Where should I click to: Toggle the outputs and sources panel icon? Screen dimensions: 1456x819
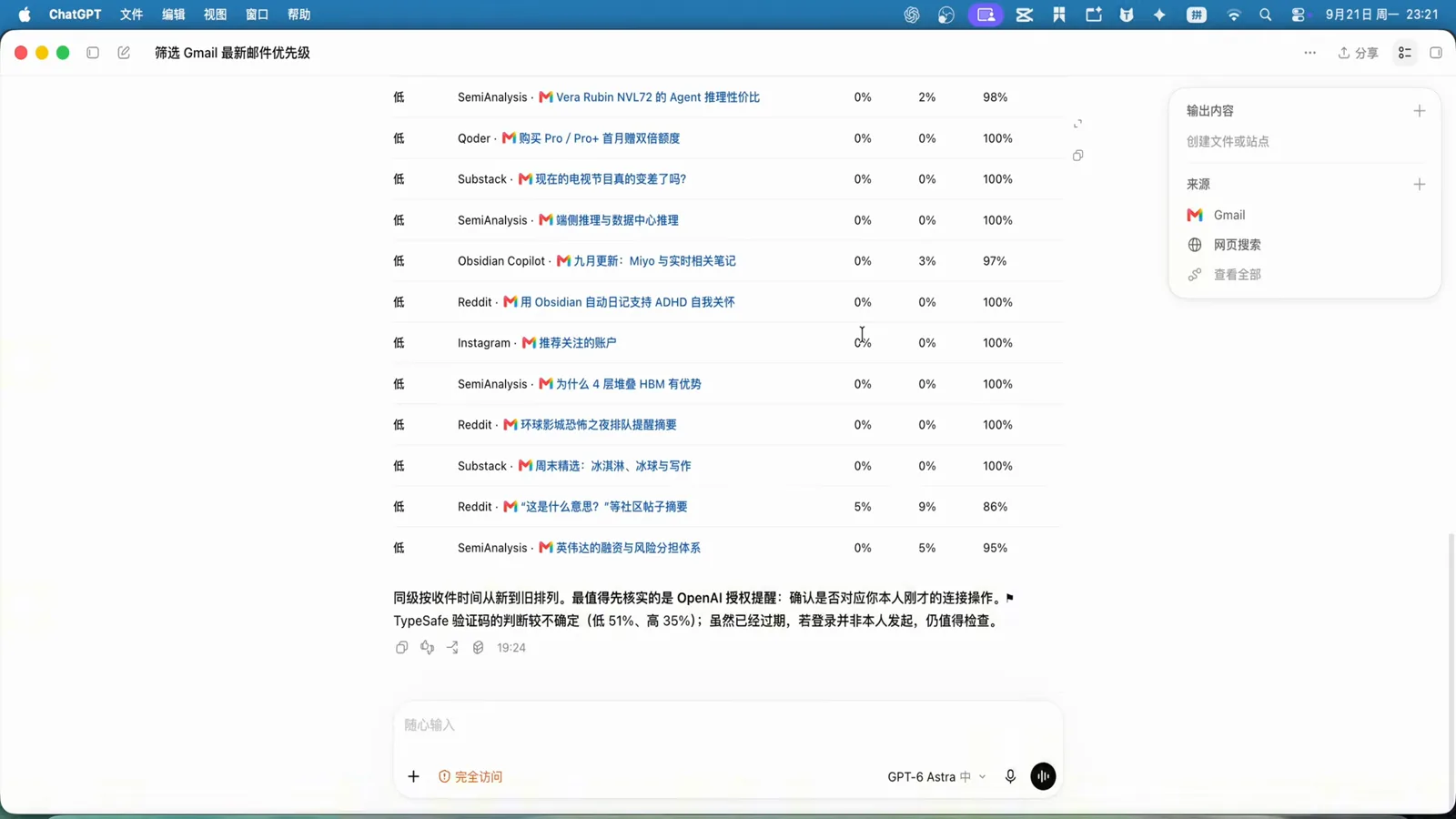pyautogui.click(x=1405, y=53)
